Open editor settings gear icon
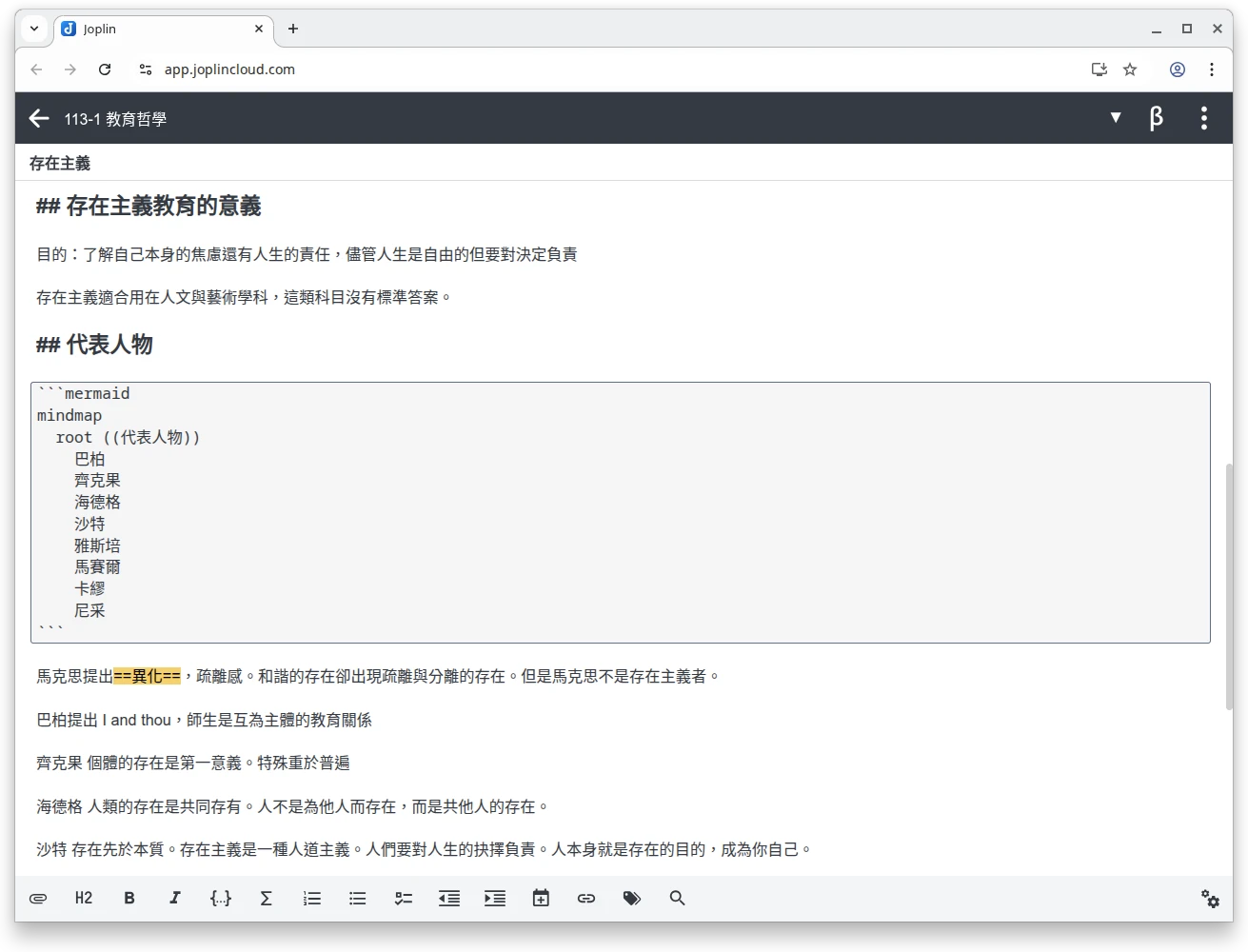Viewport: 1248px width, 952px height. pyautogui.click(x=1210, y=898)
